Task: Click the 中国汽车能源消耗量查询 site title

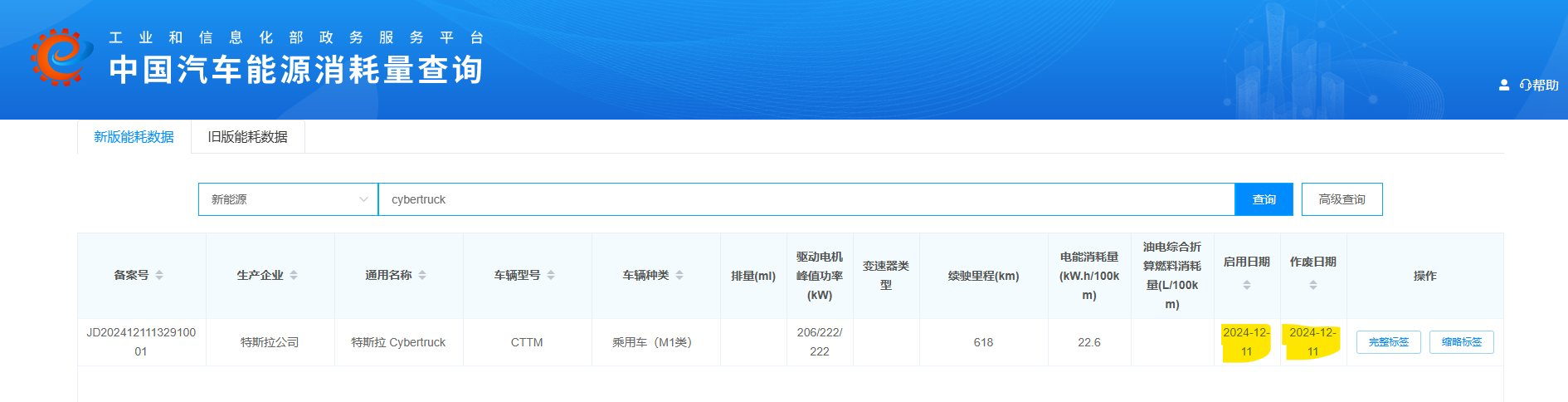Action: pyautogui.click(x=295, y=70)
